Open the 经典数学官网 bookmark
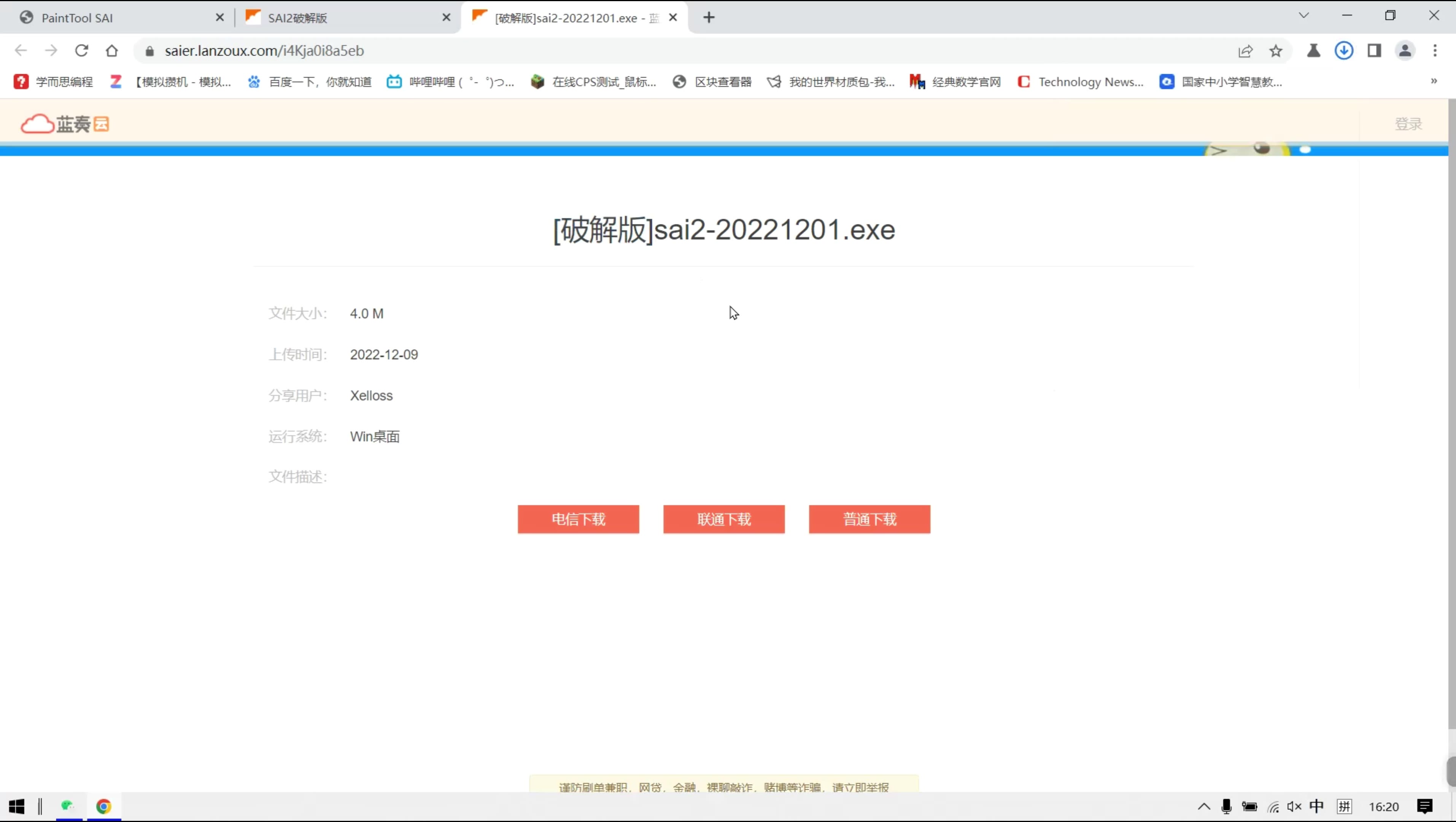The width and height of the screenshot is (1456, 822). pos(955,82)
